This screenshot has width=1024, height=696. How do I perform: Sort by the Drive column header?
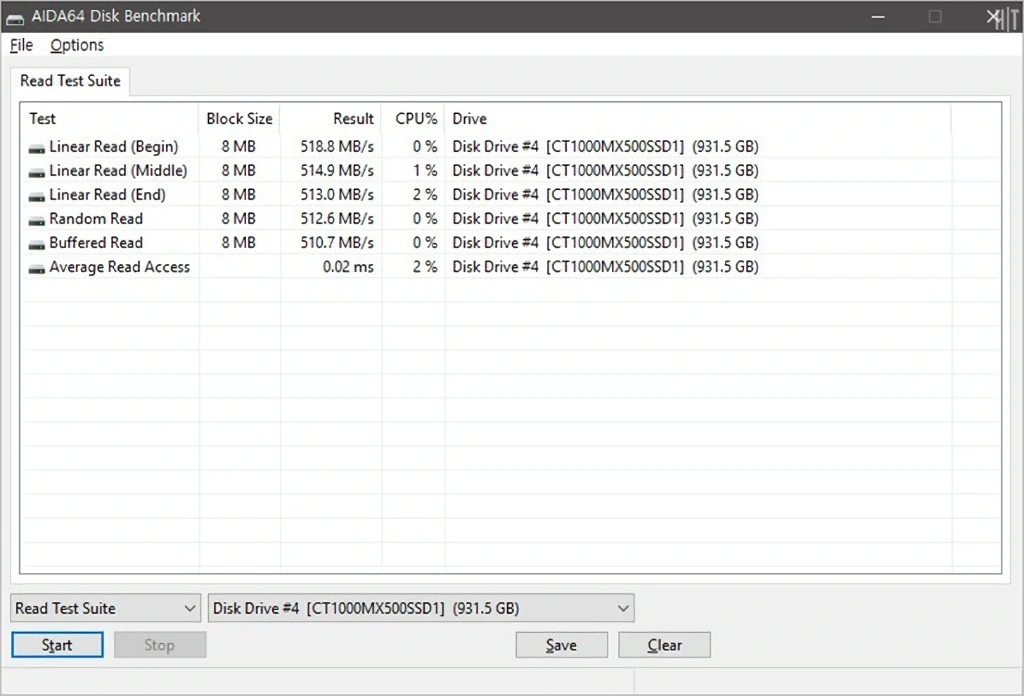point(697,119)
